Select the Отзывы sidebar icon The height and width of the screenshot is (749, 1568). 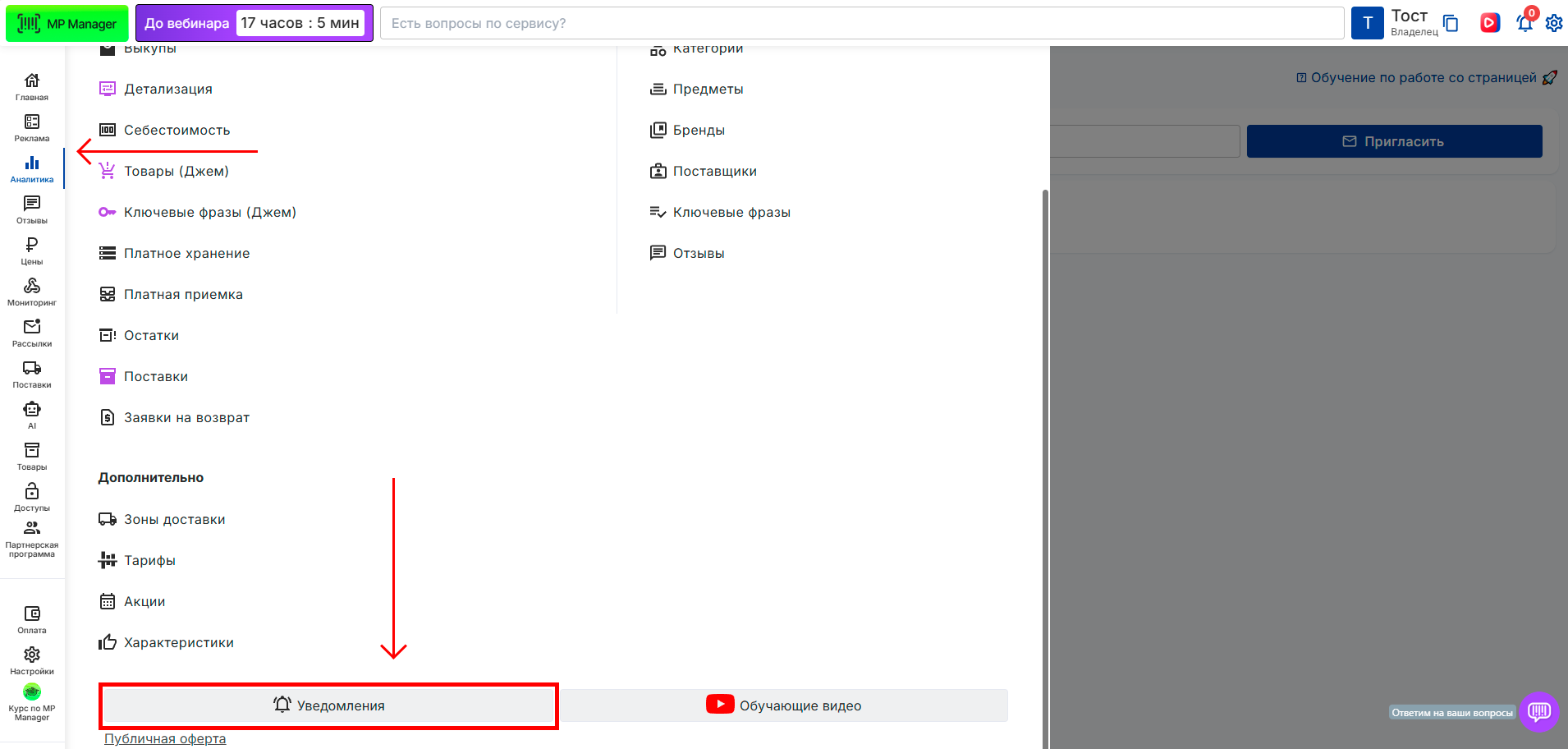click(32, 209)
